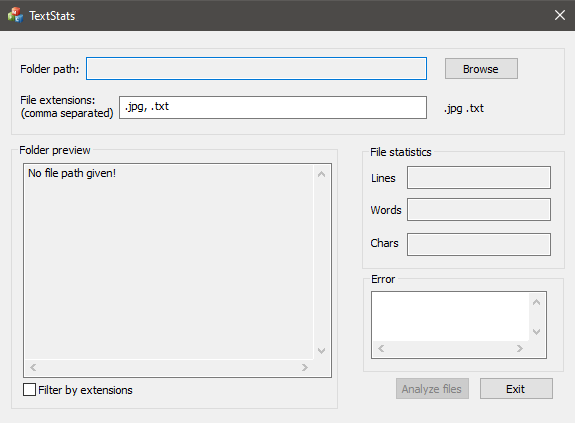575x423 pixels.
Task: Click inside the Error message text area
Action: click(451, 317)
